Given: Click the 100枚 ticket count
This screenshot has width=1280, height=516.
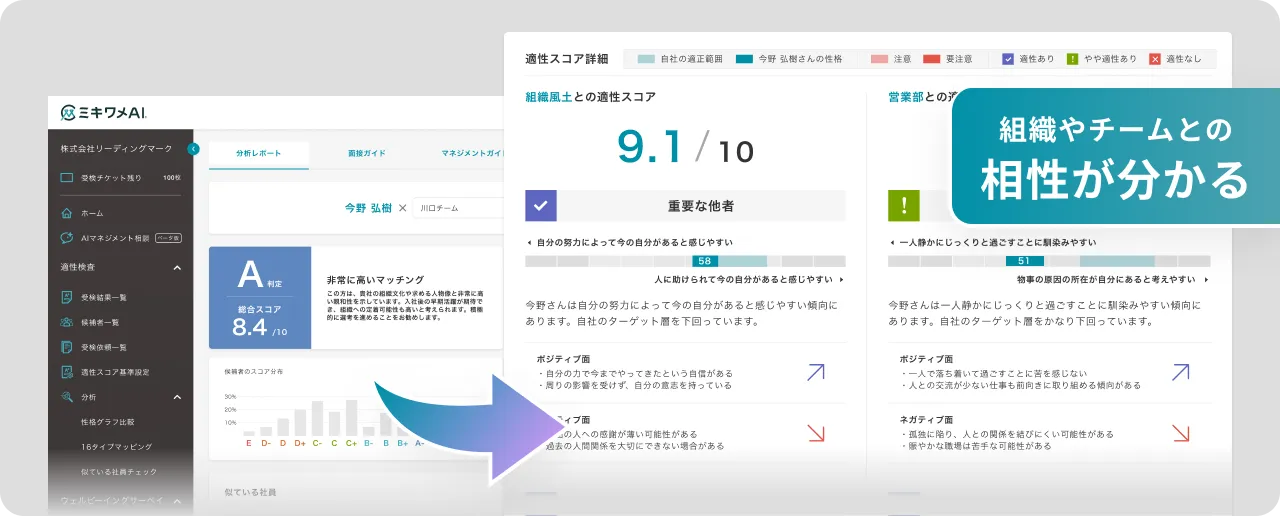Looking at the screenshot, I should pyautogui.click(x=171, y=178).
